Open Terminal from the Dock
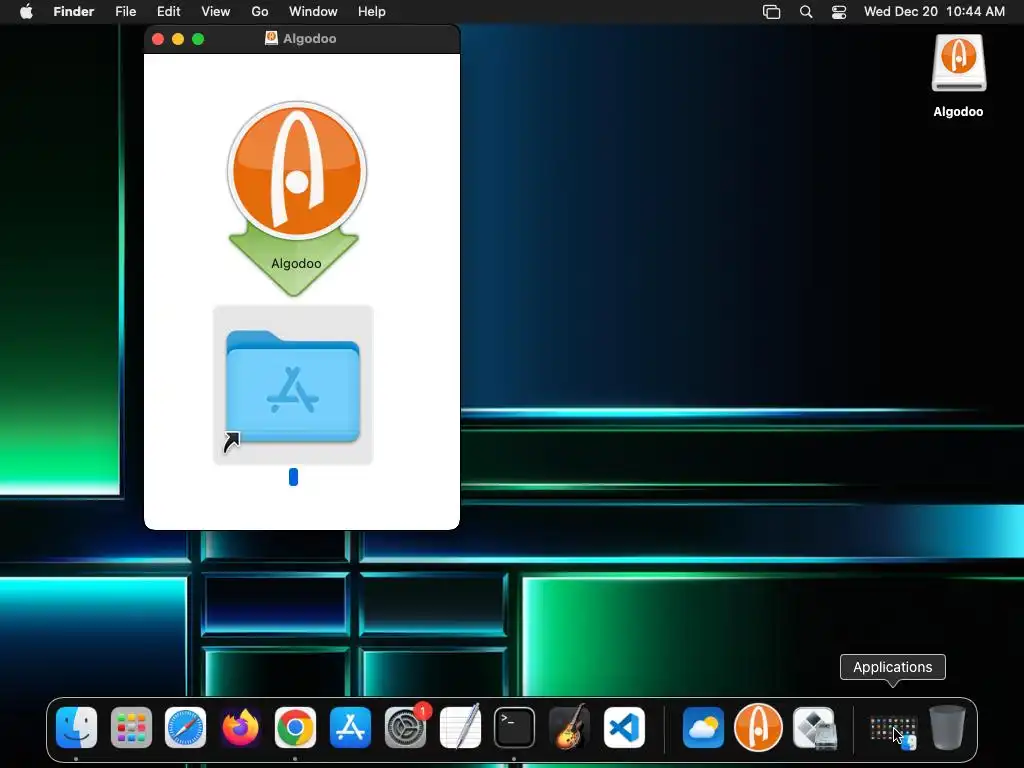The height and width of the screenshot is (768, 1024). pos(515,728)
